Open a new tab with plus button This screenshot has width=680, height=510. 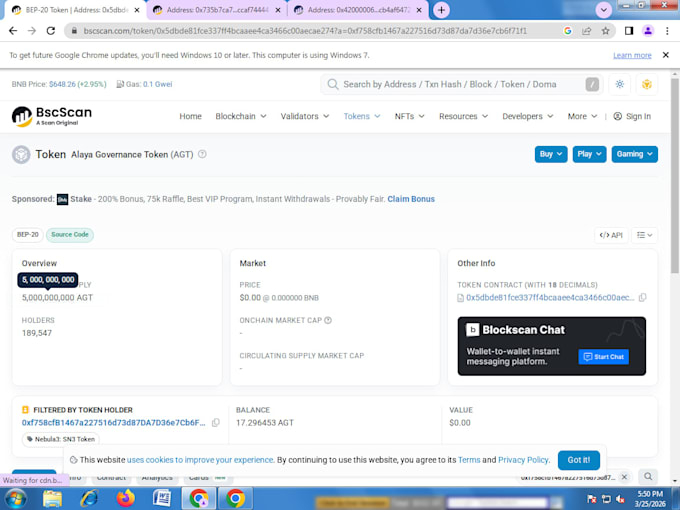[441, 10]
